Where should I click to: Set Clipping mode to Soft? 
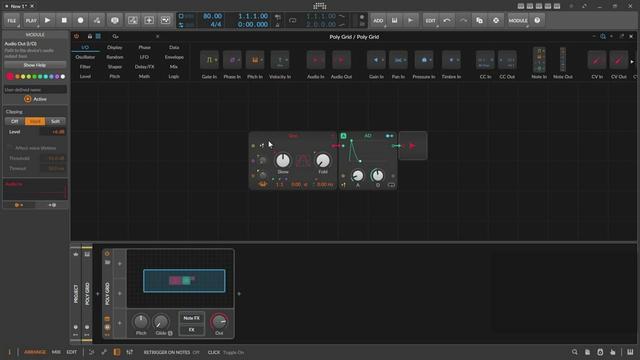(x=55, y=121)
